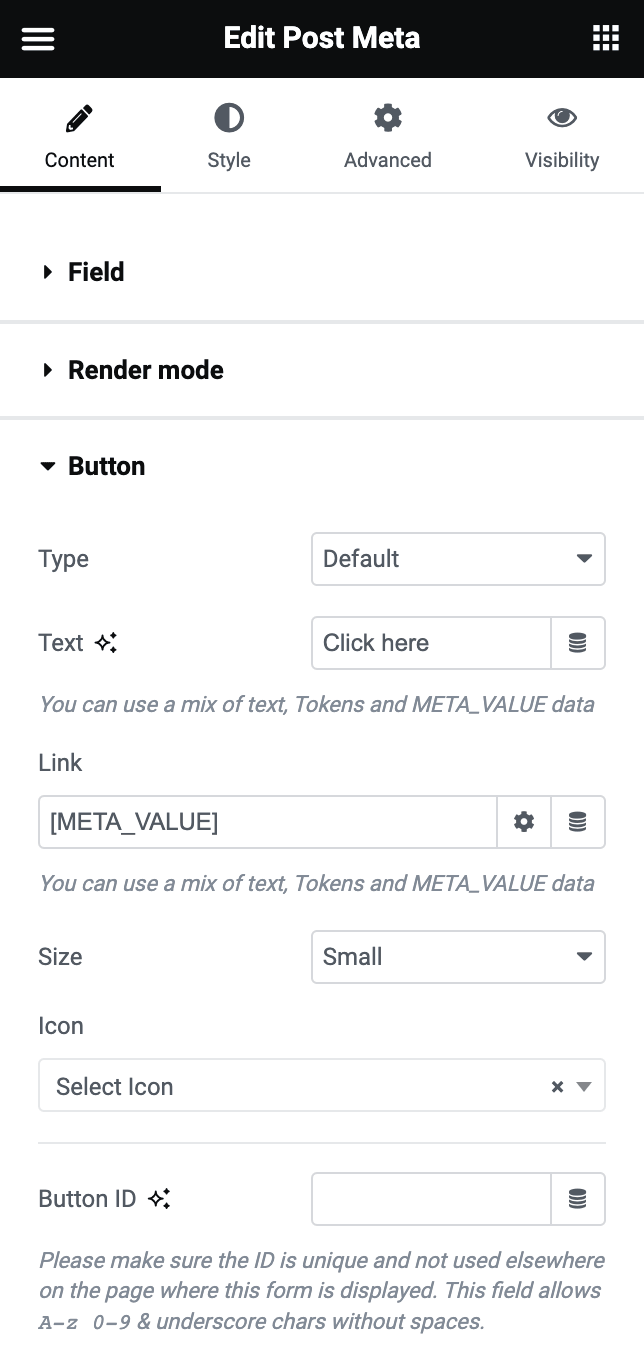This screenshot has height=1362, width=644.
Task: Open dynamic tags for Link field
Action: (578, 822)
